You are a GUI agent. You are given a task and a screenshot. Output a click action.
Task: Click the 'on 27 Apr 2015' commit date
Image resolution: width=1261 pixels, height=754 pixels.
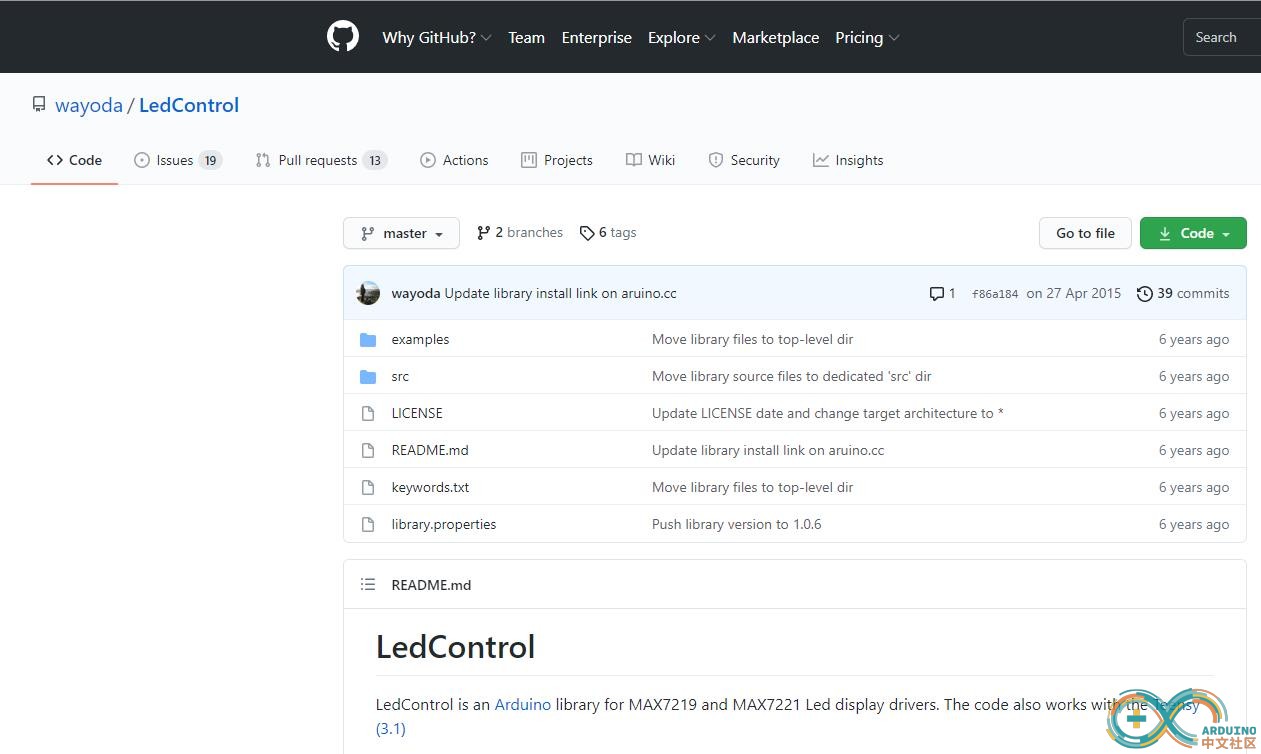tap(1074, 294)
